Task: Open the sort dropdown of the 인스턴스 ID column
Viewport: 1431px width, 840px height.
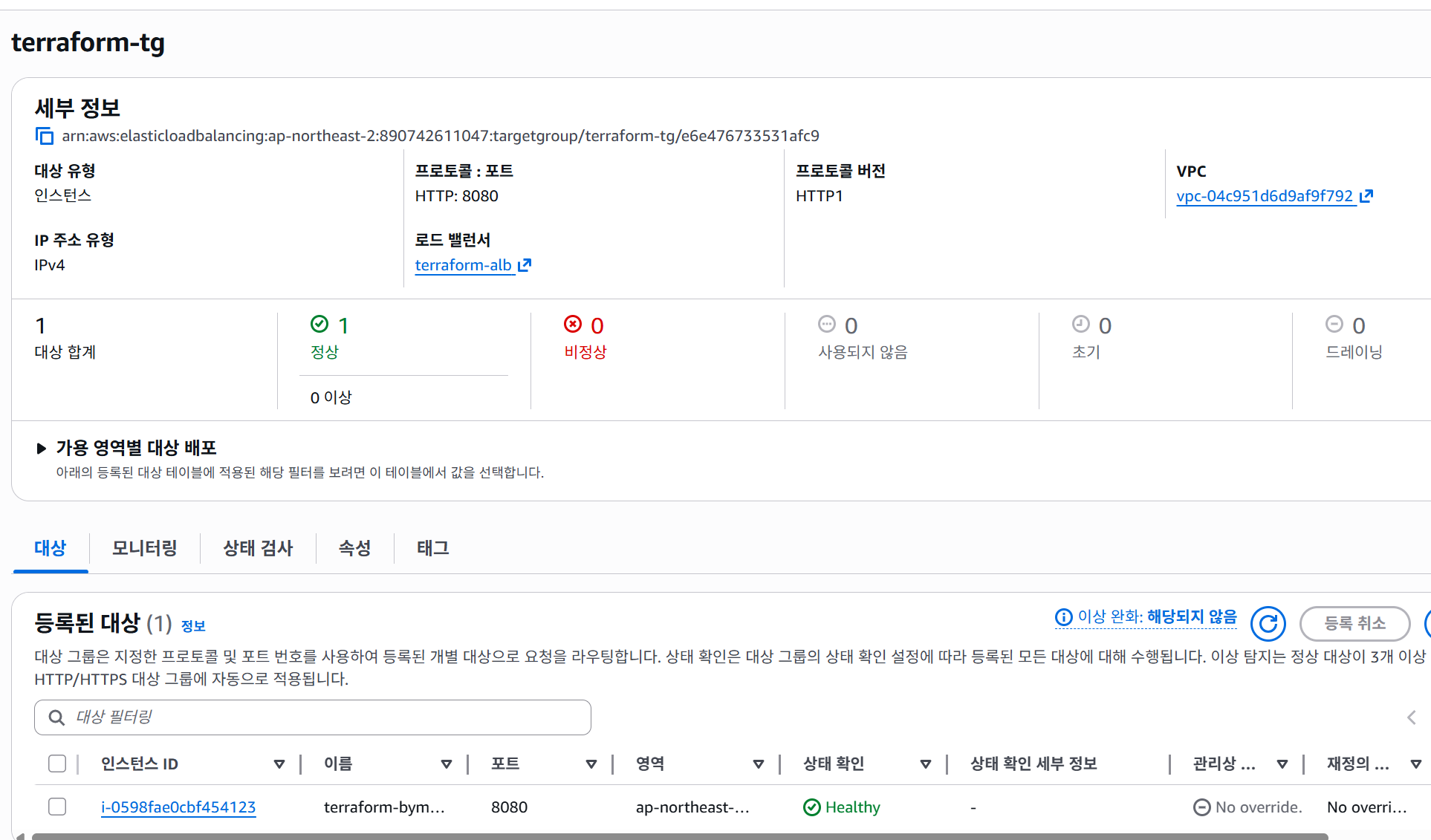Action: point(279,764)
